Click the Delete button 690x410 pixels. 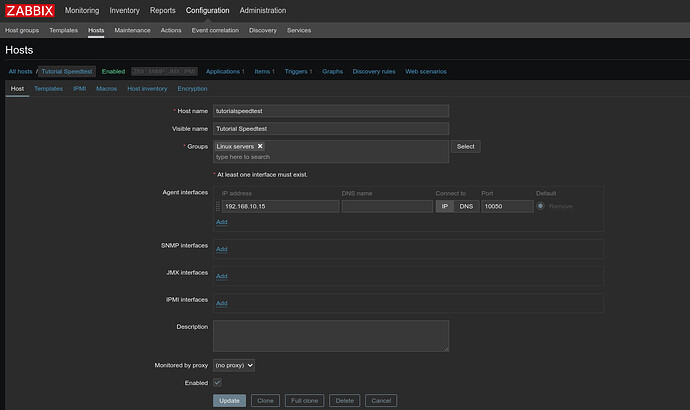(345, 401)
